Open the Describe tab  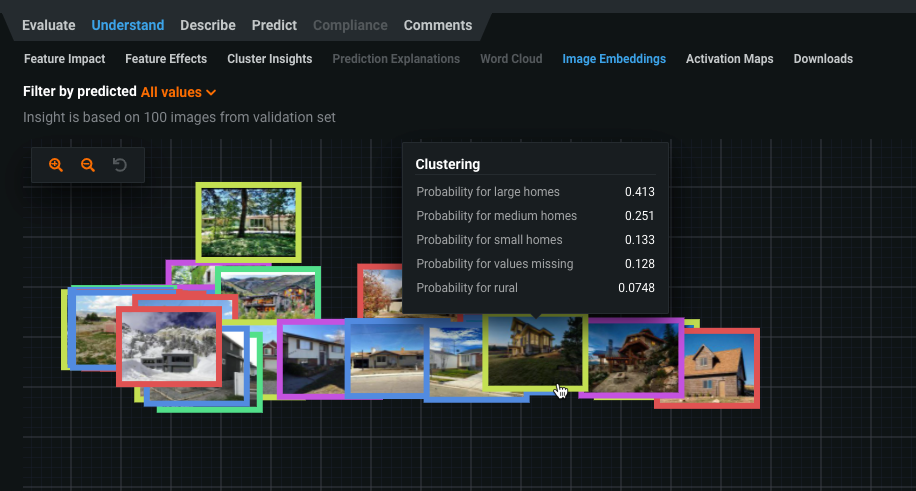click(208, 25)
